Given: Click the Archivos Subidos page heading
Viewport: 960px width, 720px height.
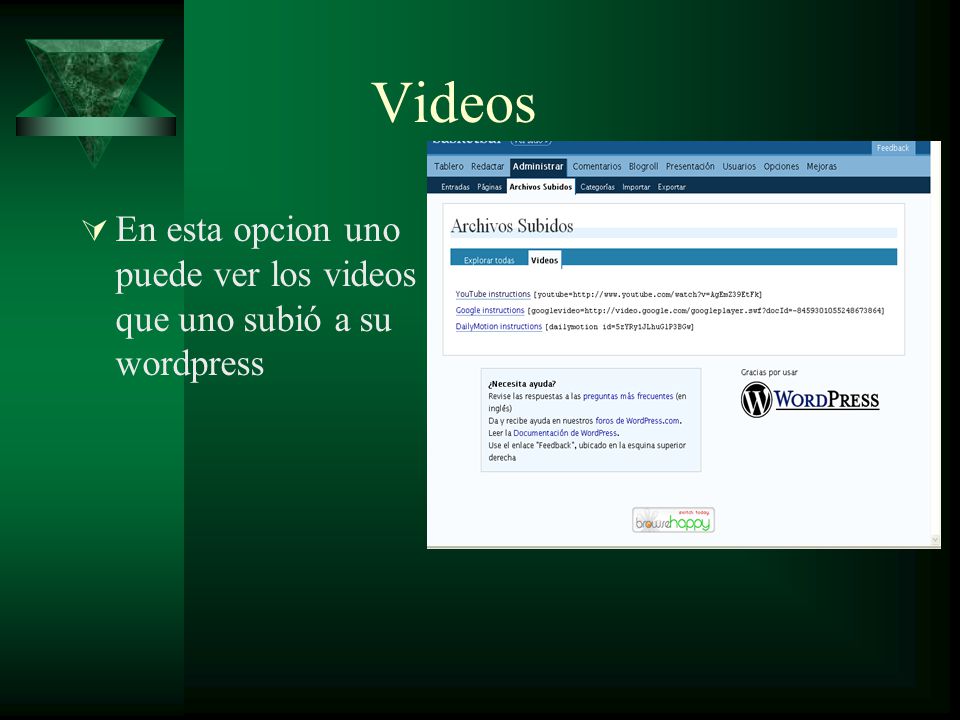Looking at the screenshot, I should [512, 226].
